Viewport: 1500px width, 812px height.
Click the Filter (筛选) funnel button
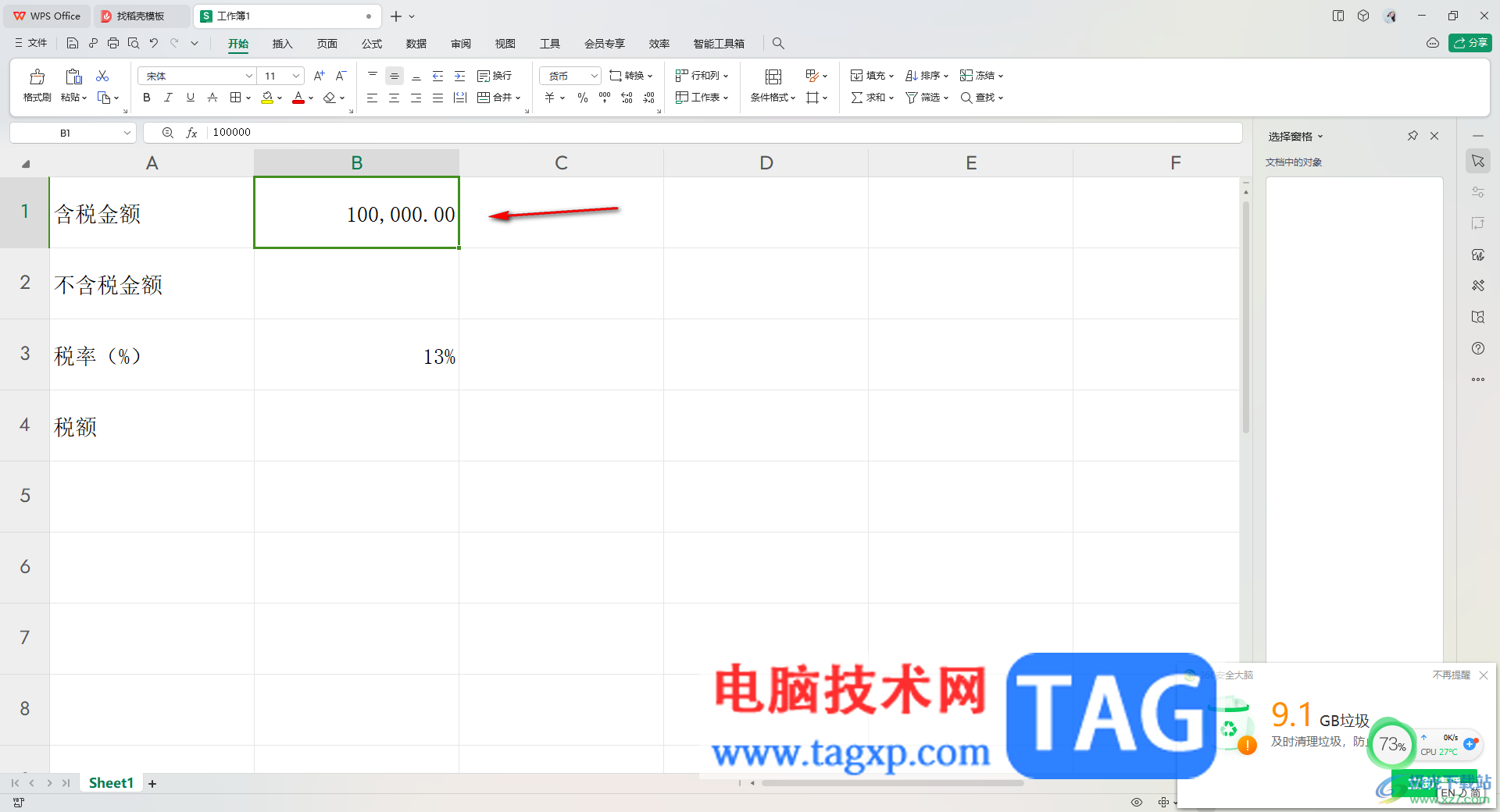927,98
